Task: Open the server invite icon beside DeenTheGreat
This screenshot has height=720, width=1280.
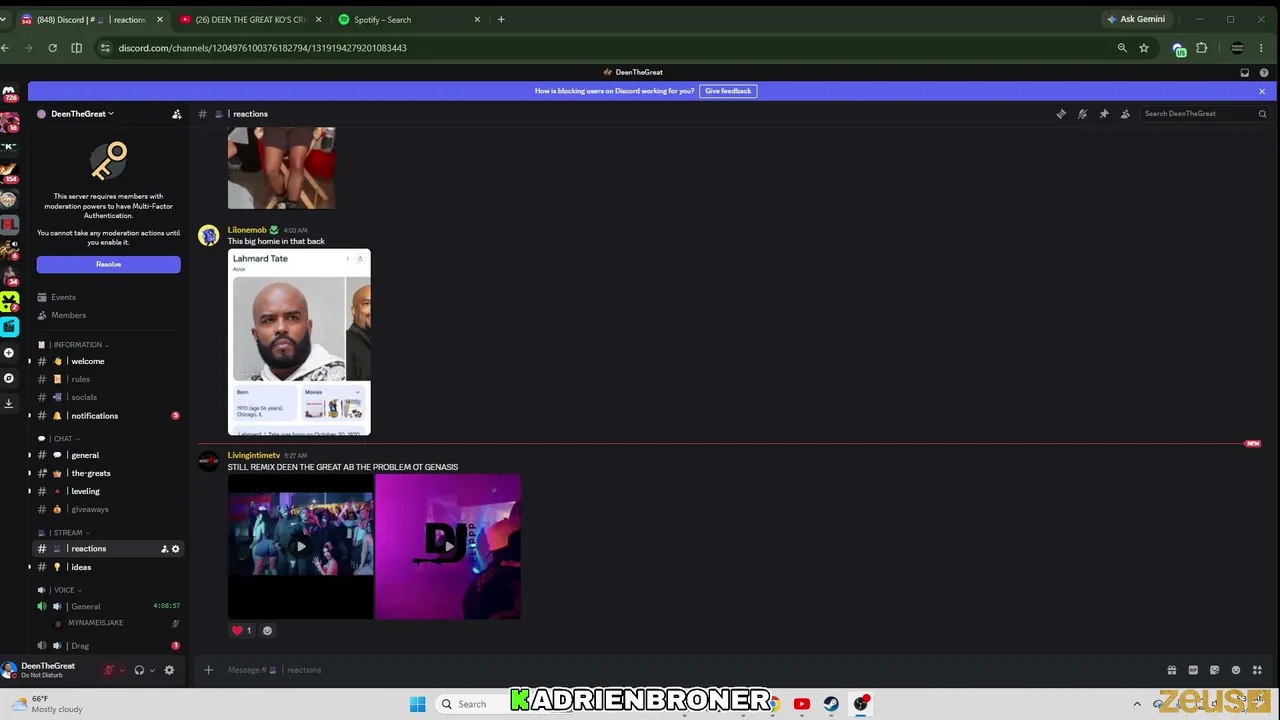Action: 177,114
